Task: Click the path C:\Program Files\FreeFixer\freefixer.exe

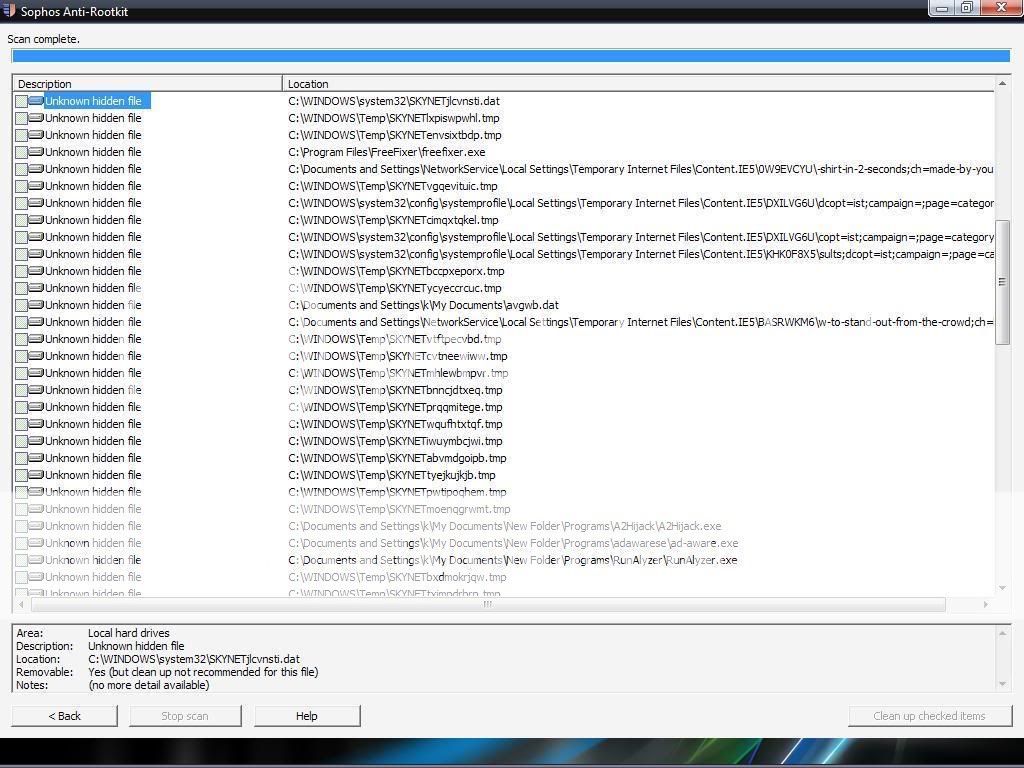Action: [387, 152]
